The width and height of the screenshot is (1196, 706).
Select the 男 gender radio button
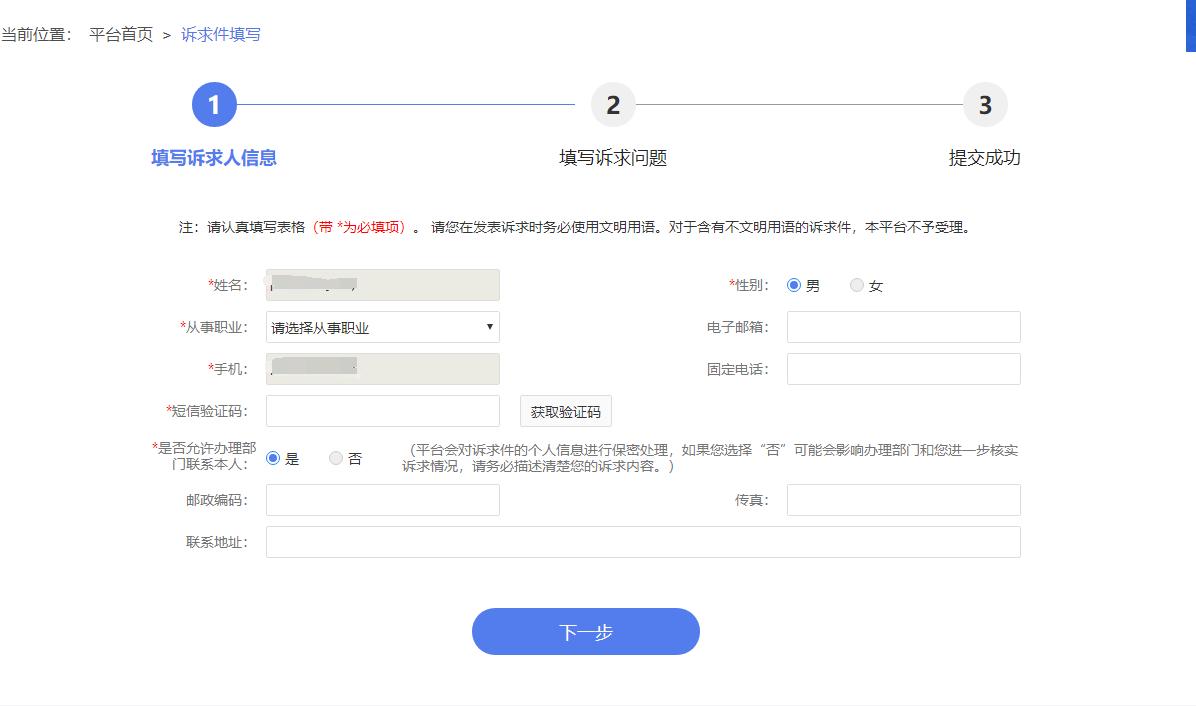click(794, 285)
